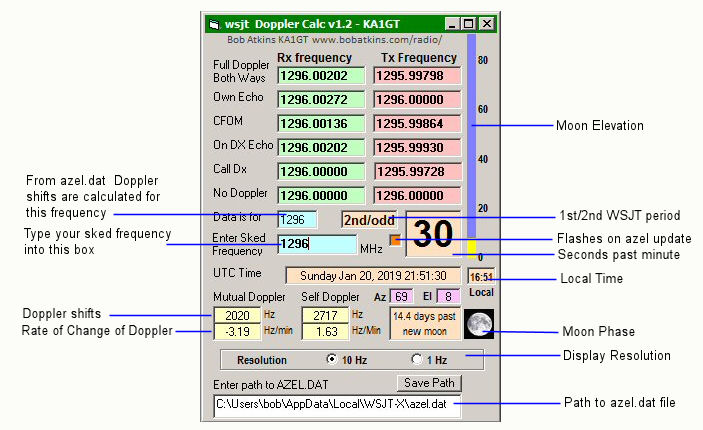Viewport: 703px width, 430px height.
Task: Click the Self Doppler value 2717
Action: pyautogui.click(x=325, y=315)
